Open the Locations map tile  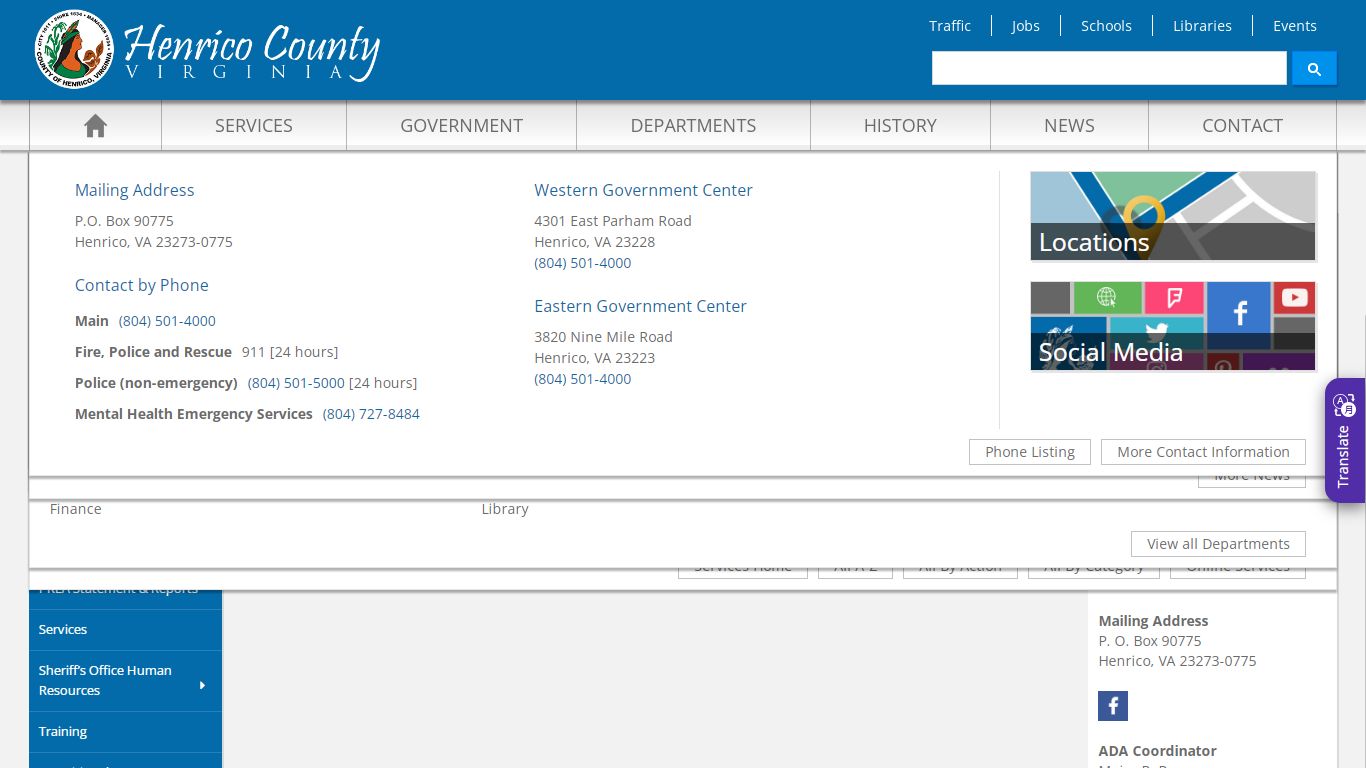1173,216
